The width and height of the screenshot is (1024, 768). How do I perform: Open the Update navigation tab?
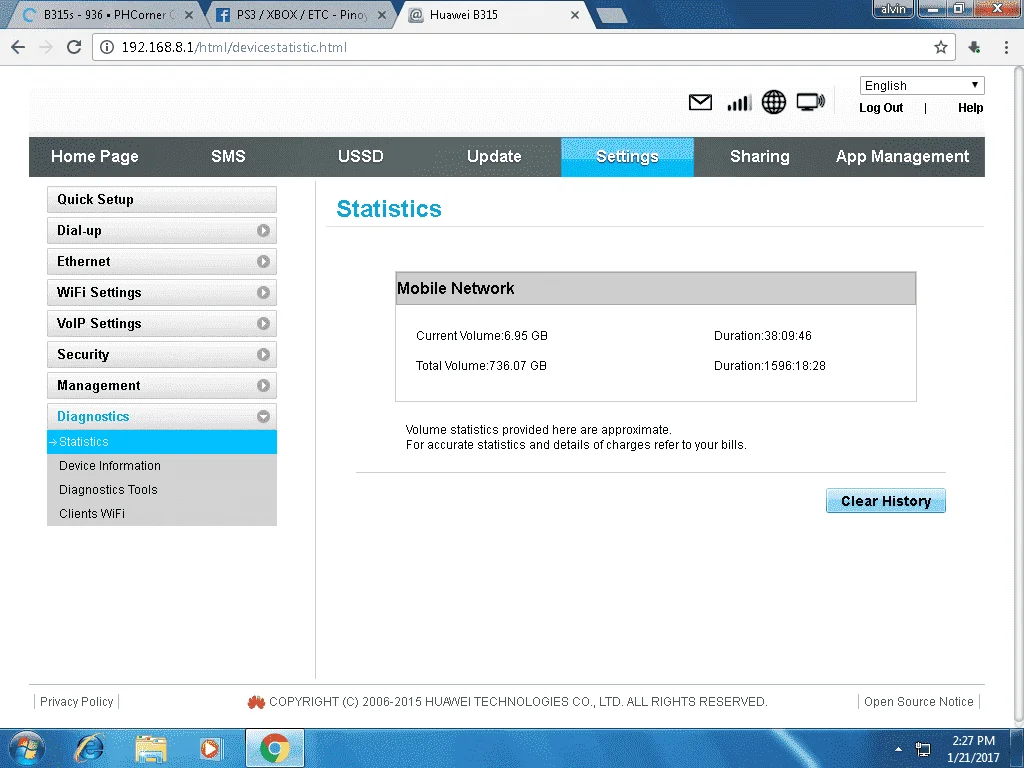tap(494, 157)
